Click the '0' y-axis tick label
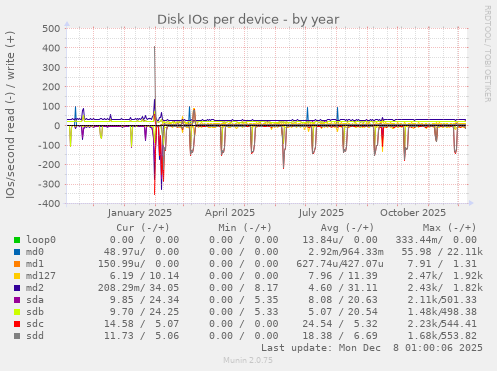497x371 pixels. point(57,126)
